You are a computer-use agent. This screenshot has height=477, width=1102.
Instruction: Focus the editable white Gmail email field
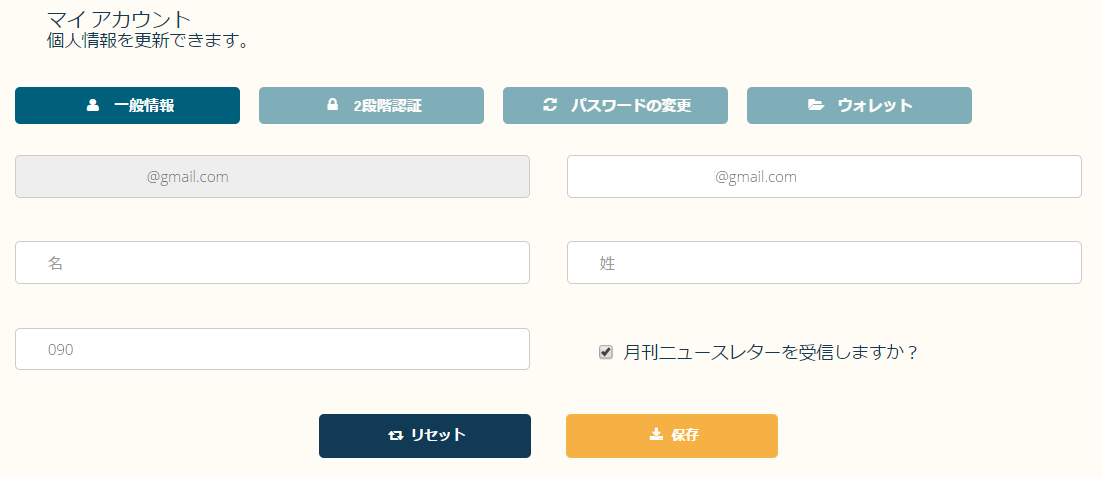tap(824, 177)
